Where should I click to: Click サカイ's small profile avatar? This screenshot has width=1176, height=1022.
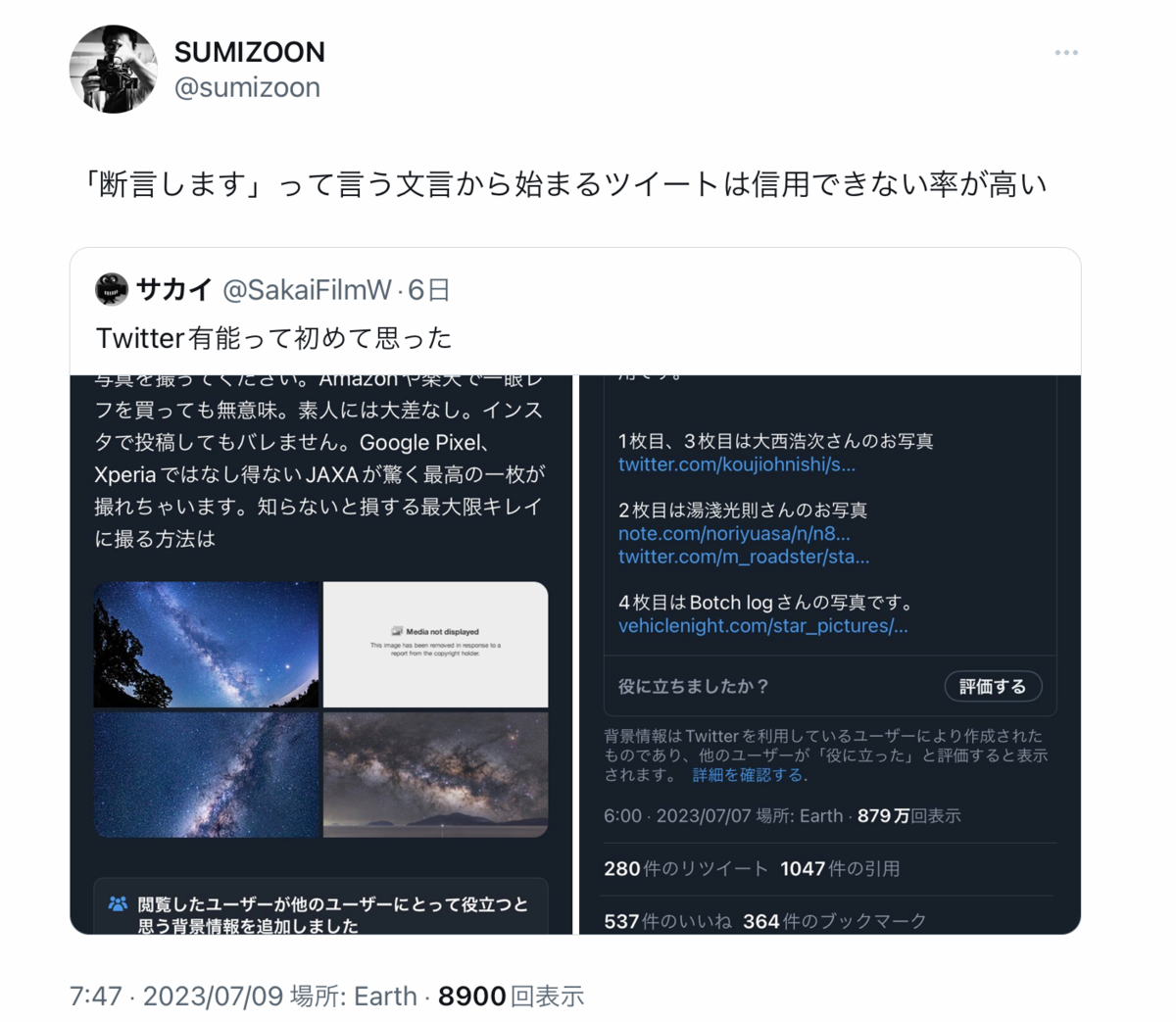[x=112, y=289]
